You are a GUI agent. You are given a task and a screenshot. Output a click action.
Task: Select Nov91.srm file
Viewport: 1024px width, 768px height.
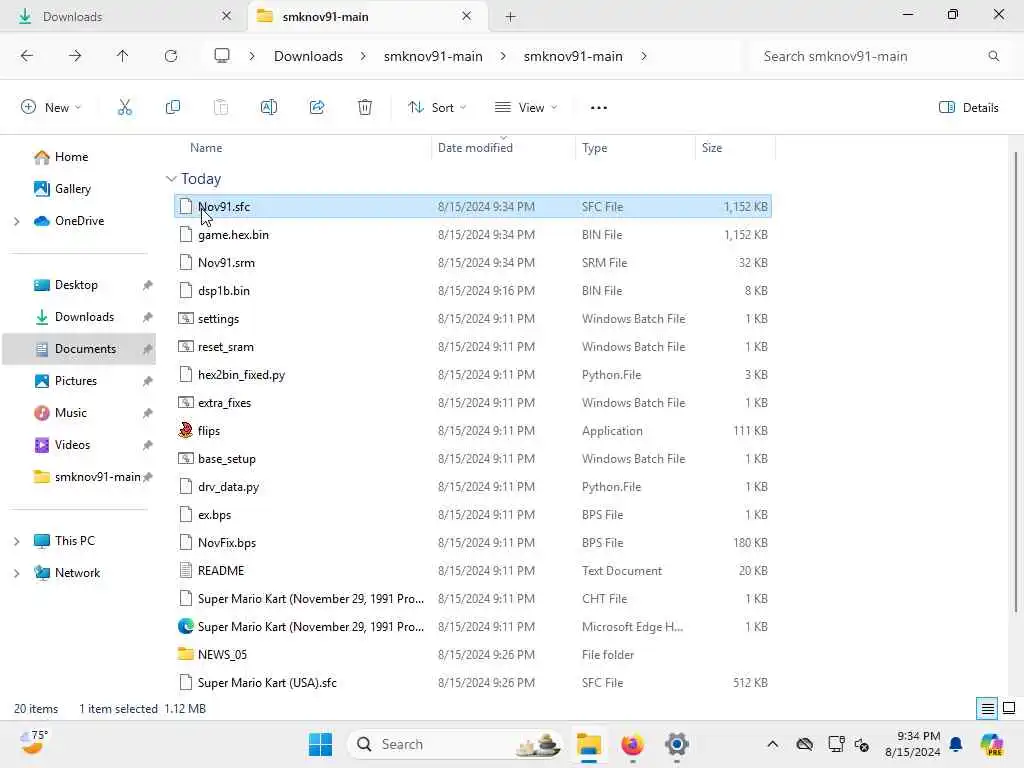click(473, 263)
